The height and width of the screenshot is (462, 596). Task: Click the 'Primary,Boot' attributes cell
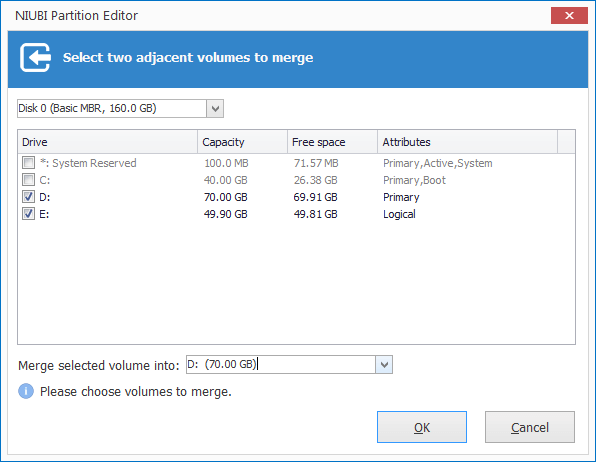click(x=414, y=180)
